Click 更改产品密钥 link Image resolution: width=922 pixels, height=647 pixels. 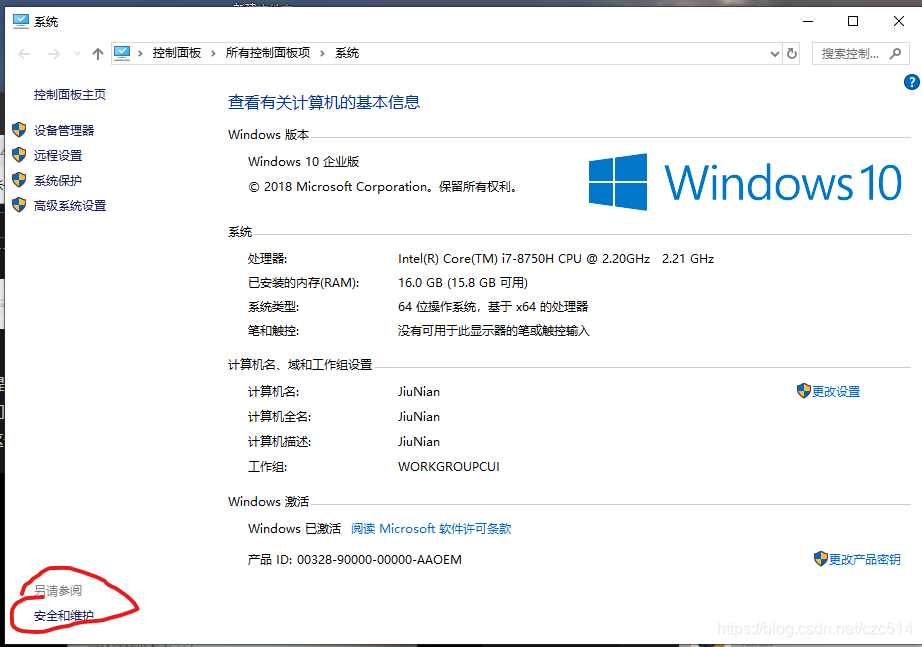point(864,559)
